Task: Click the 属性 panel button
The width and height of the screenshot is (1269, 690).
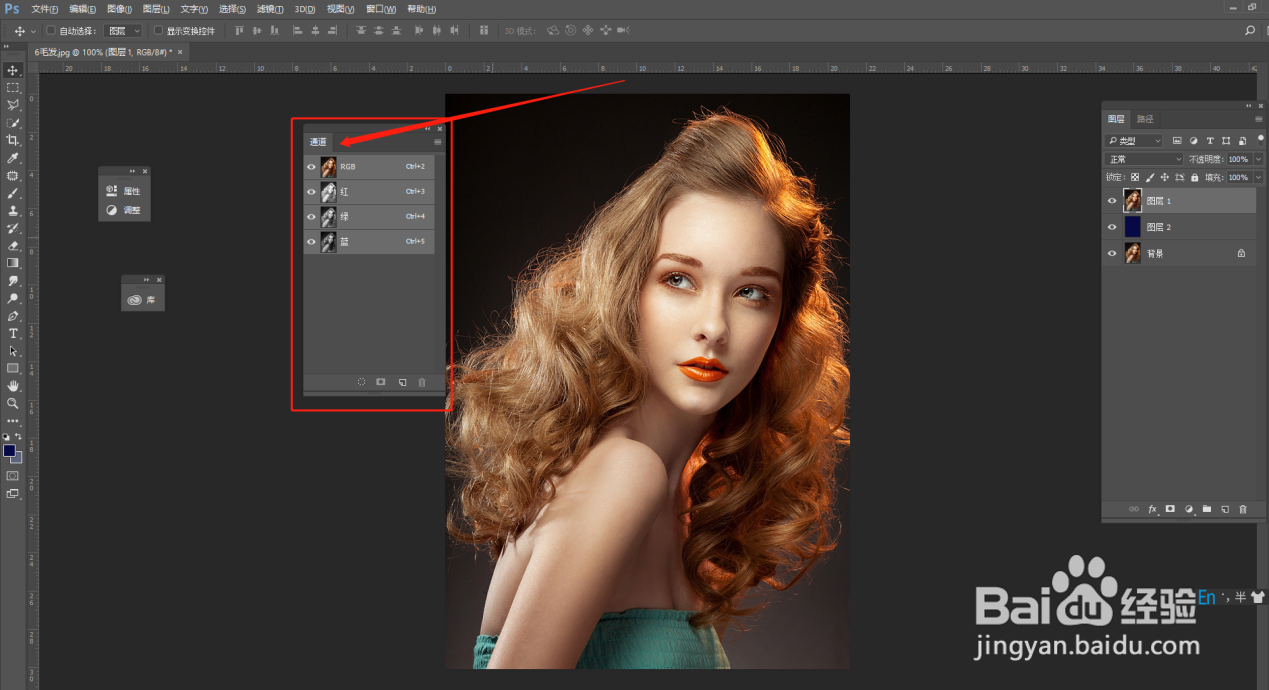Action: click(x=131, y=189)
